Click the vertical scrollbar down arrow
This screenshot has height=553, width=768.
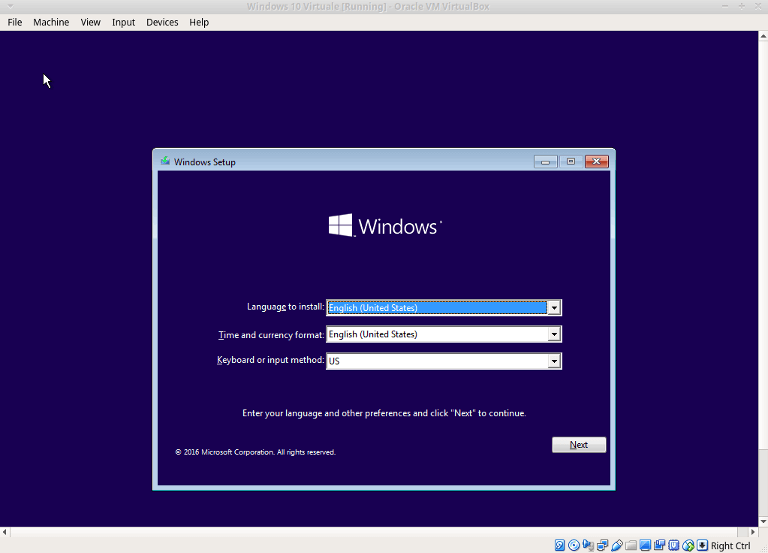(763, 522)
